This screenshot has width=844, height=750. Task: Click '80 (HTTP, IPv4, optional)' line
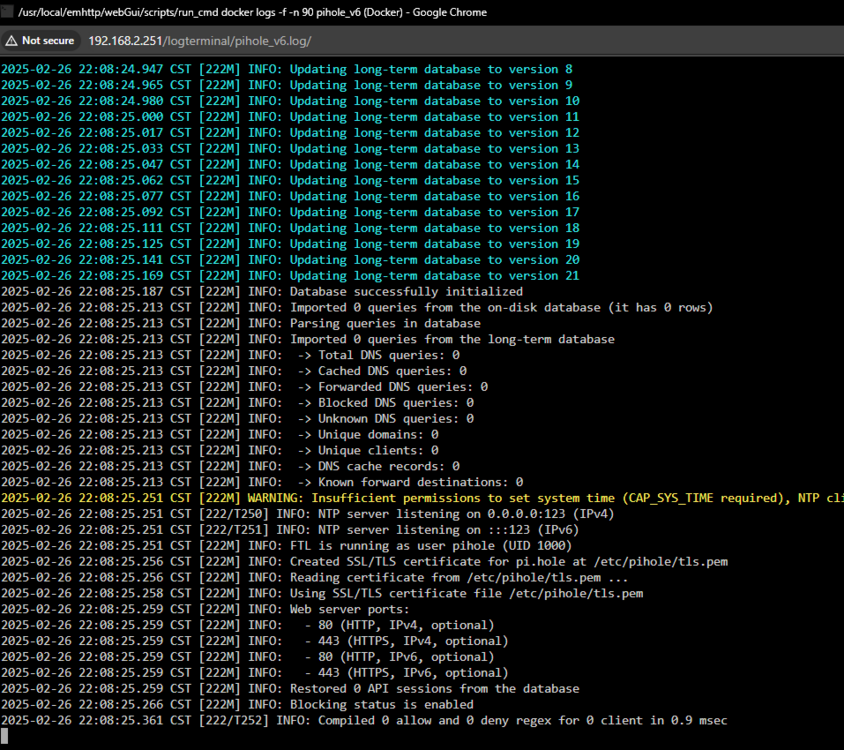pyautogui.click(x=248, y=625)
